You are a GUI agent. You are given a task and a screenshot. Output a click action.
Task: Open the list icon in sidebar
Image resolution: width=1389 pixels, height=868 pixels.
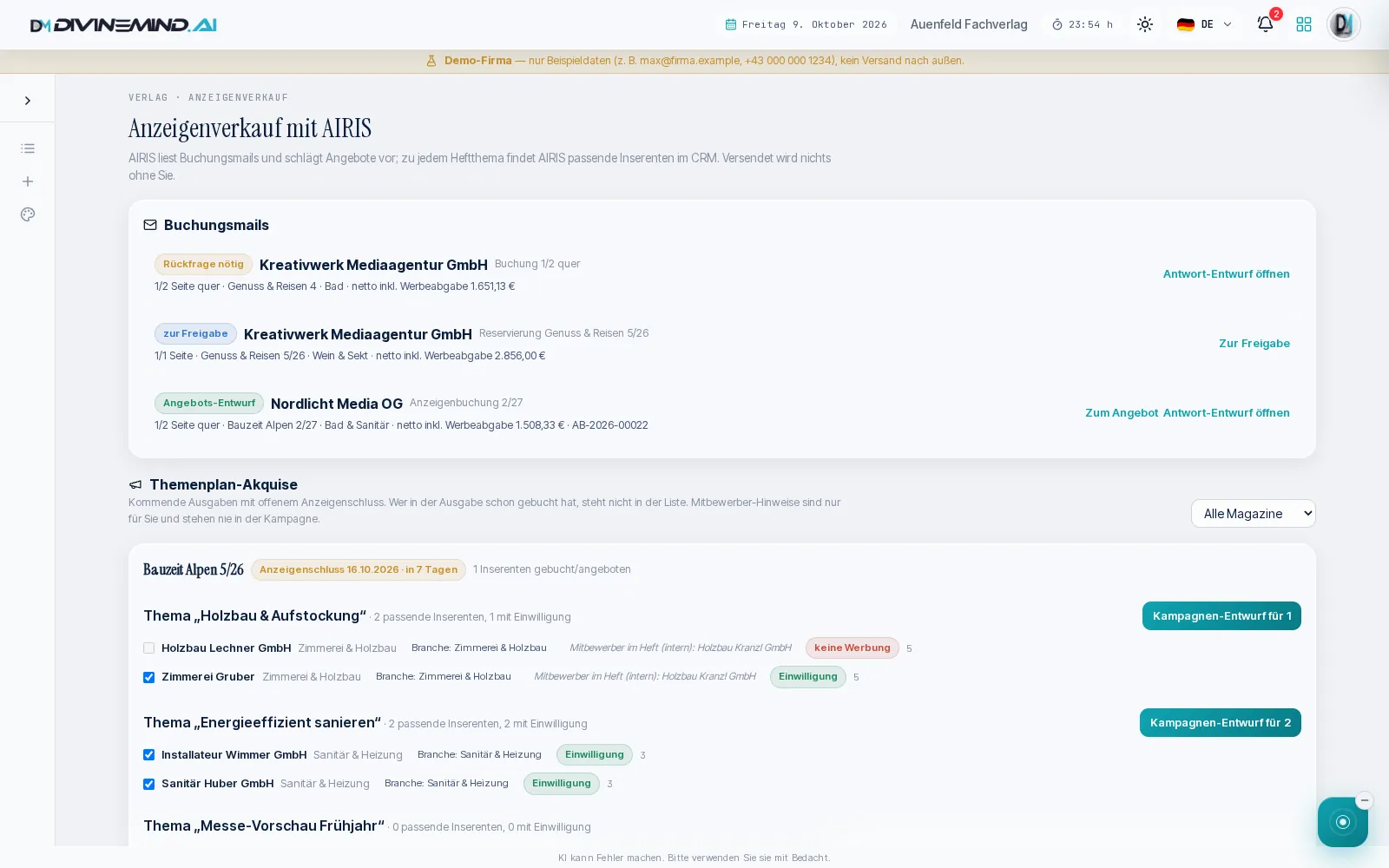(28, 148)
